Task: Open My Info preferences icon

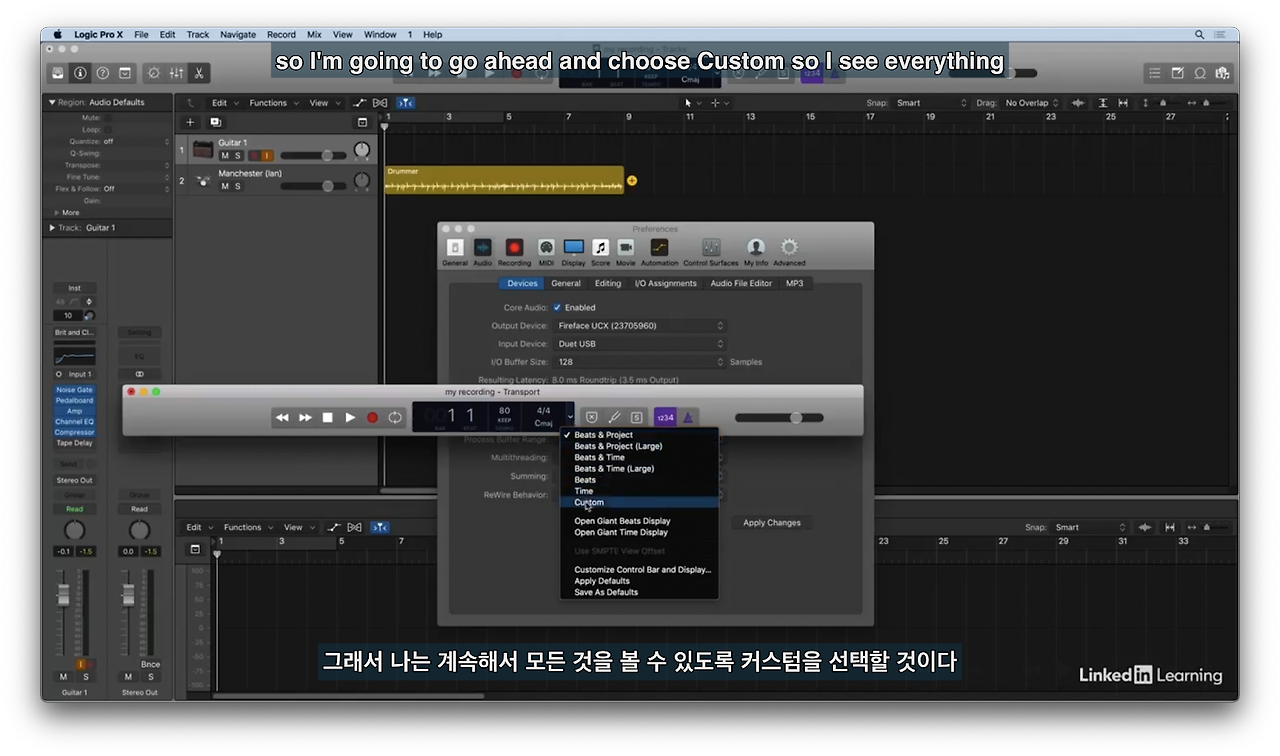Action: click(x=756, y=252)
